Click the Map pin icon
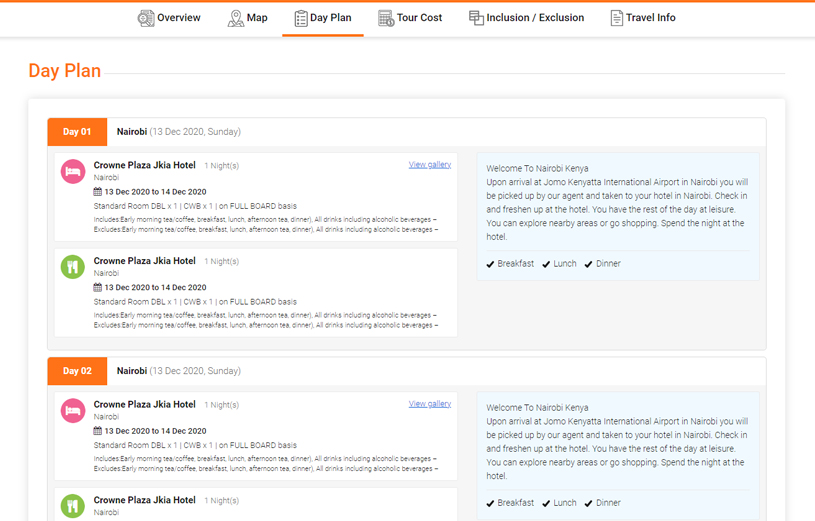This screenshot has width=815, height=521. pyautogui.click(x=235, y=18)
